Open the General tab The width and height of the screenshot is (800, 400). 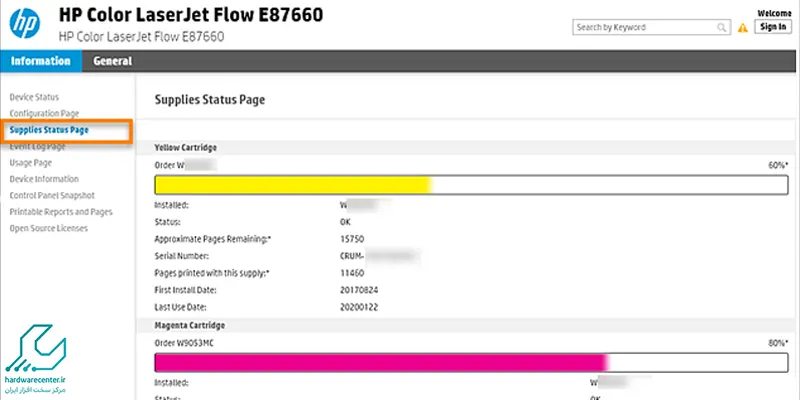[x=112, y=61]
